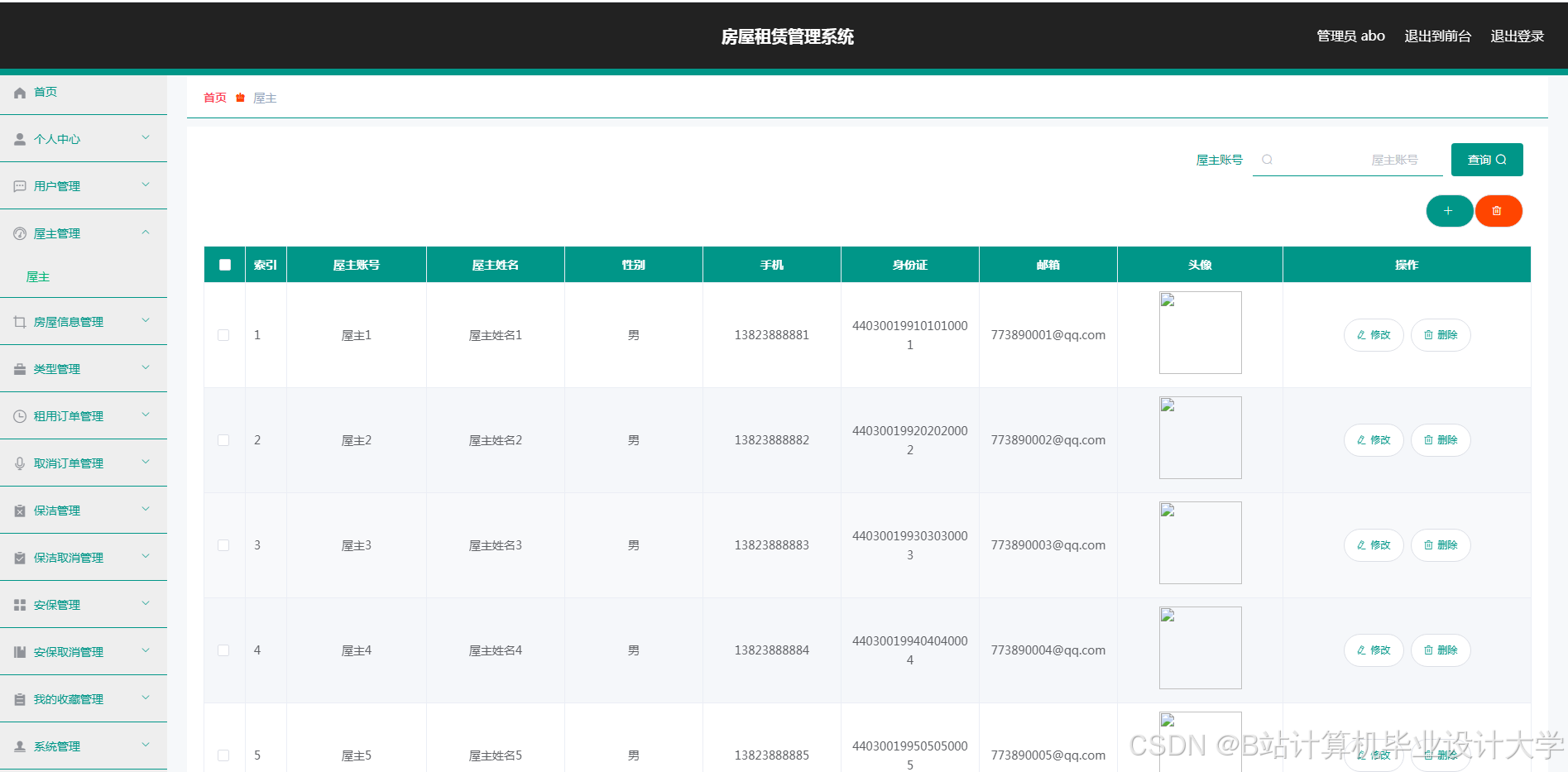Click the chart icon next to 安保取消管理

pos(20,653)
